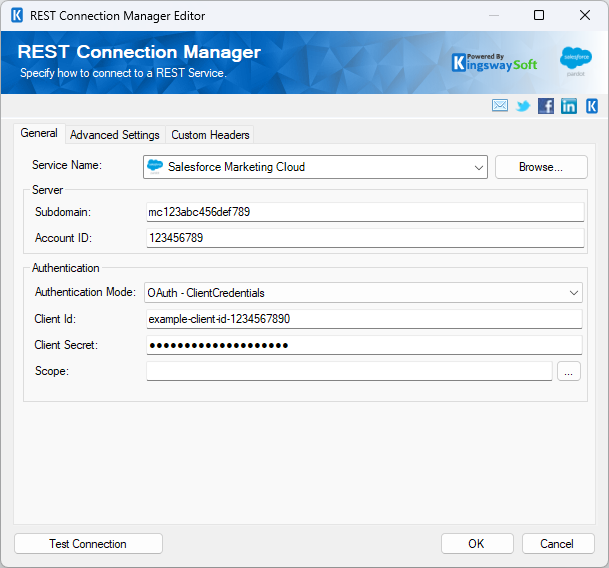Open the Scope ellipsis picker button

click(569, 371)
